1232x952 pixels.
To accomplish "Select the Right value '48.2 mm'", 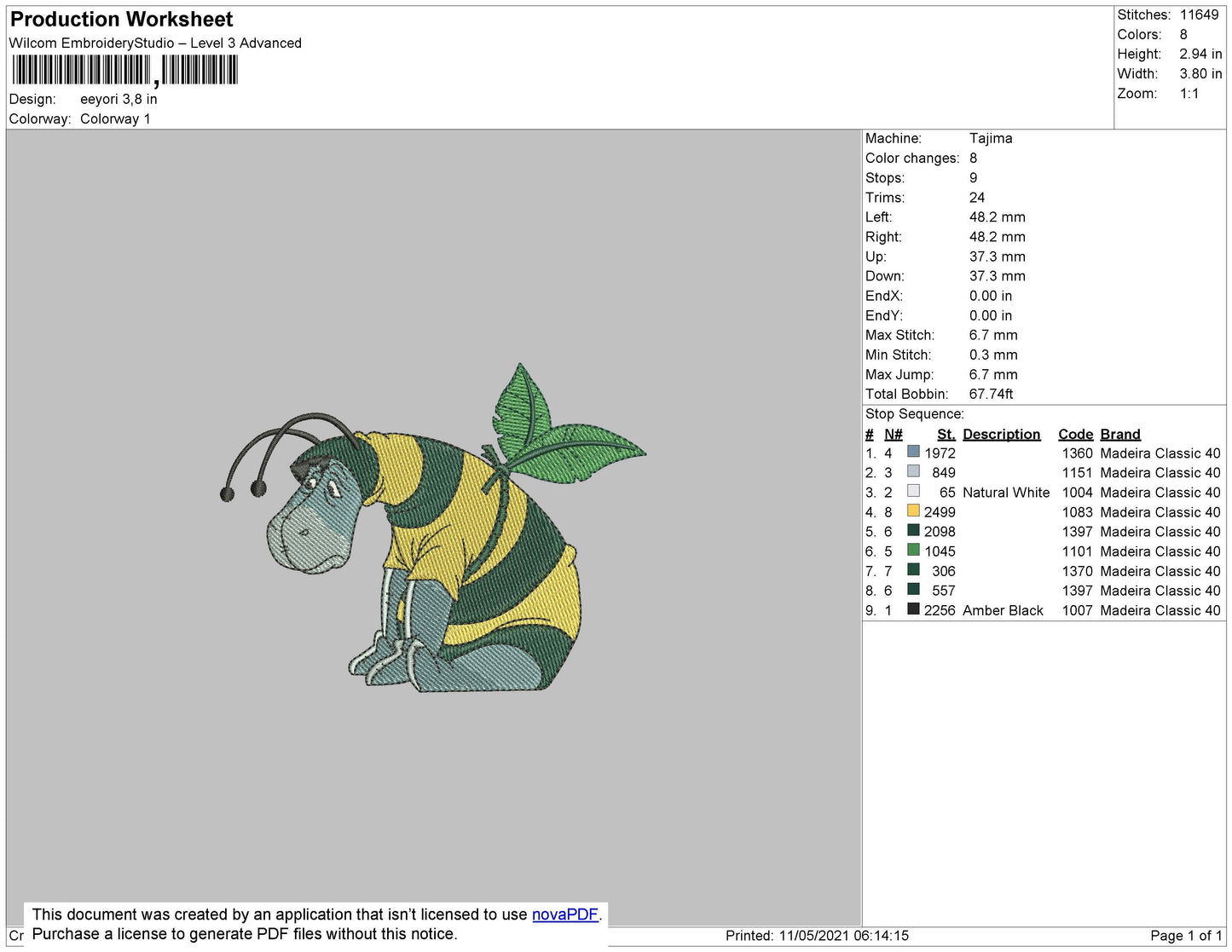I will click(998, 237).
